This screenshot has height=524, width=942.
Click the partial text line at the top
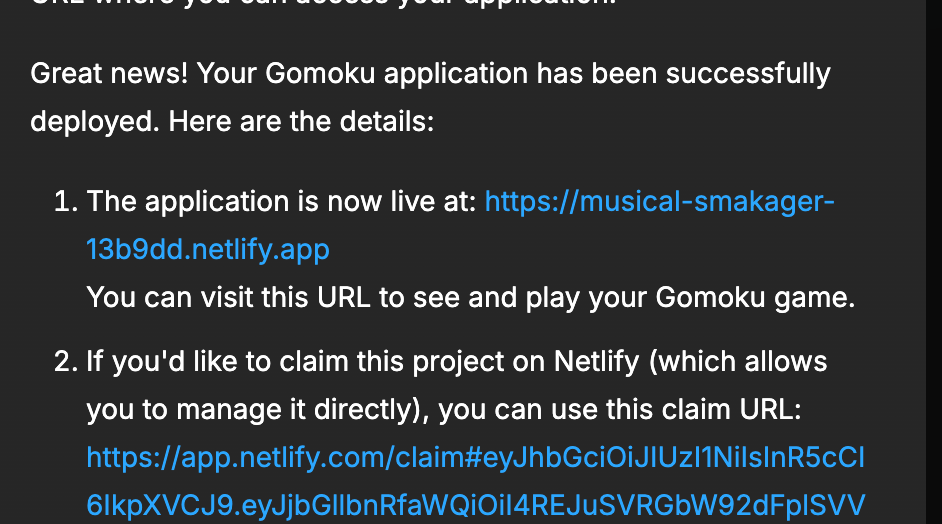pos(330,4)
